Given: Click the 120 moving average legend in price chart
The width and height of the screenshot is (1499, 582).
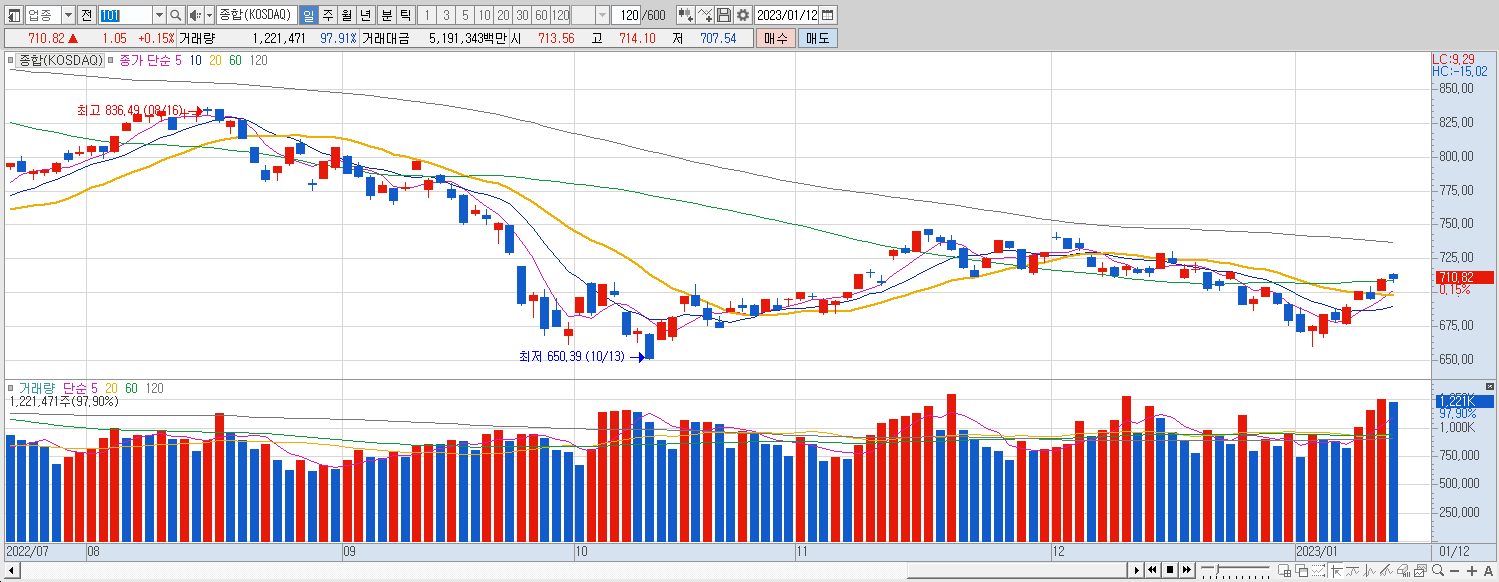Looking at the screenshot, I should (258, 60).
